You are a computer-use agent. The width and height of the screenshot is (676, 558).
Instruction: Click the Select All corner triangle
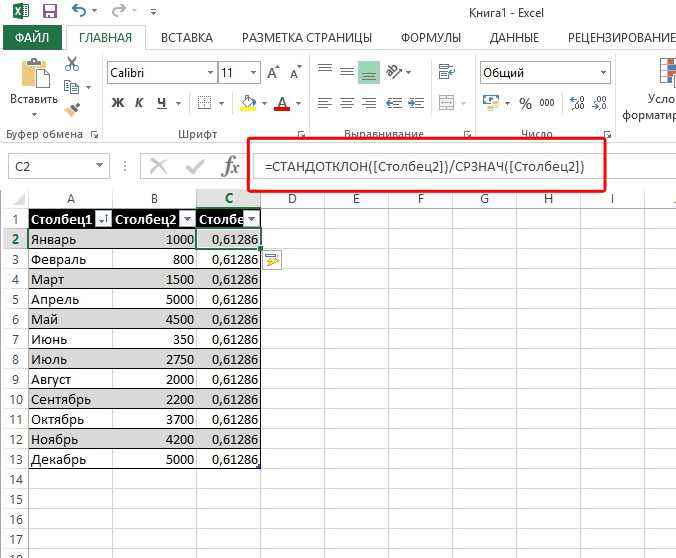tap(18, 199)
